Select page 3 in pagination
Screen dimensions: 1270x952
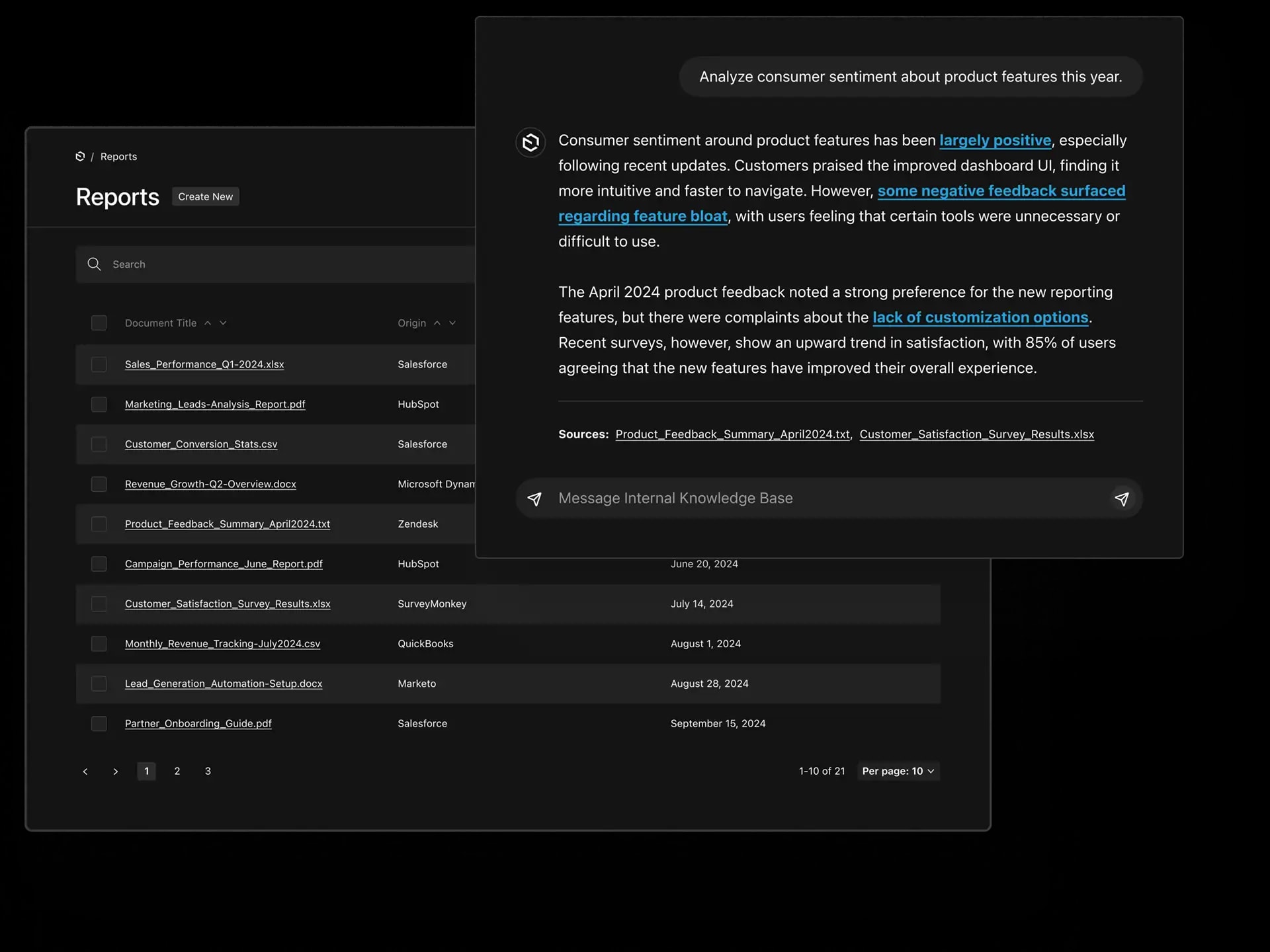tap(208, 772)
